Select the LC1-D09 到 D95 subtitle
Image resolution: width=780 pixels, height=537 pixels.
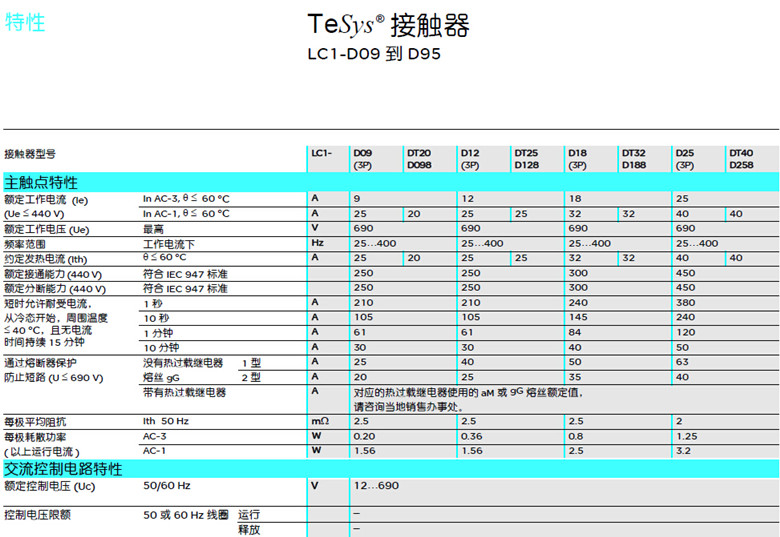click(x=373, y=54)
